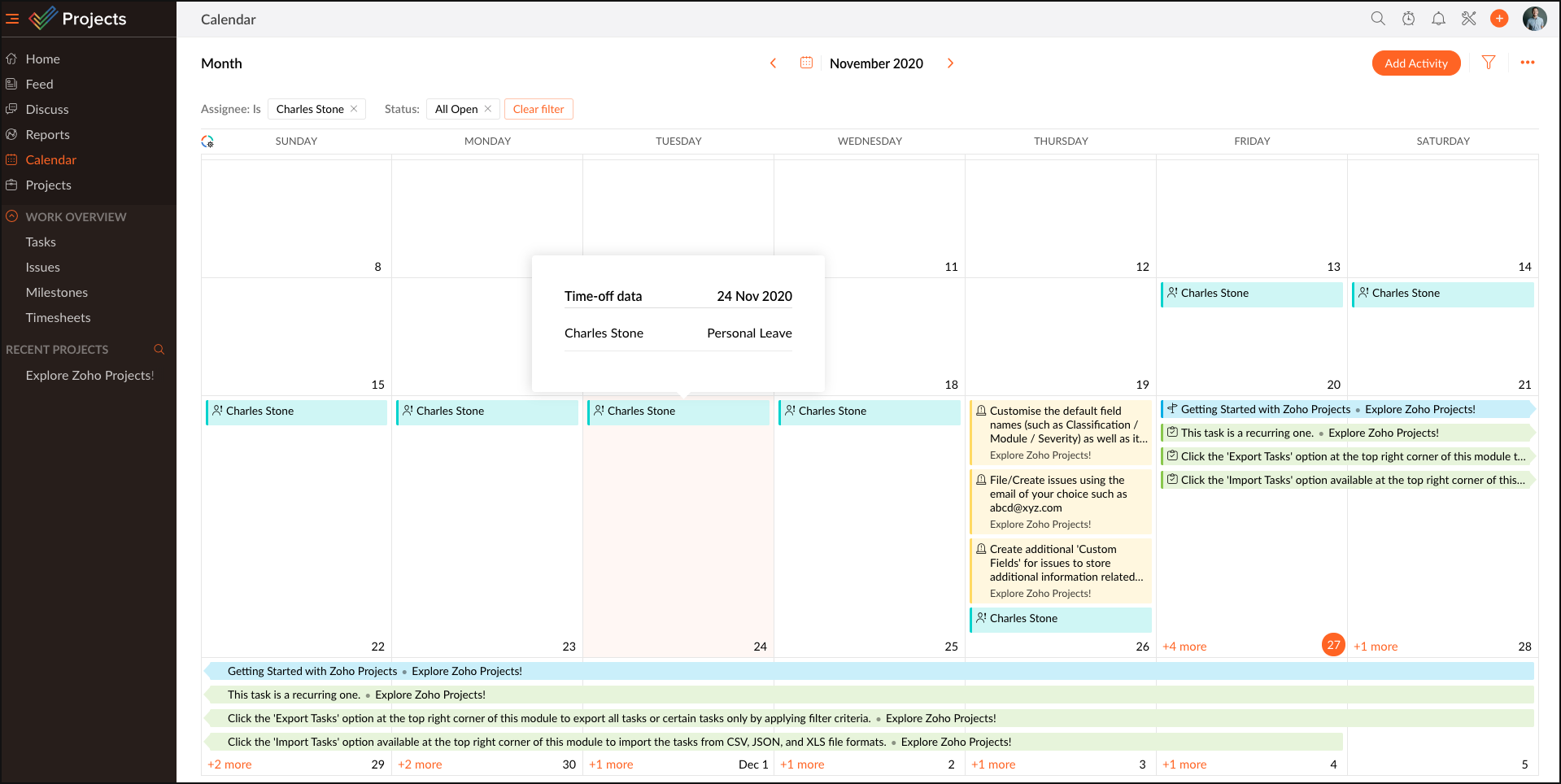Open Charles Stone time-off on Saturday 21

pos(1443,294)
